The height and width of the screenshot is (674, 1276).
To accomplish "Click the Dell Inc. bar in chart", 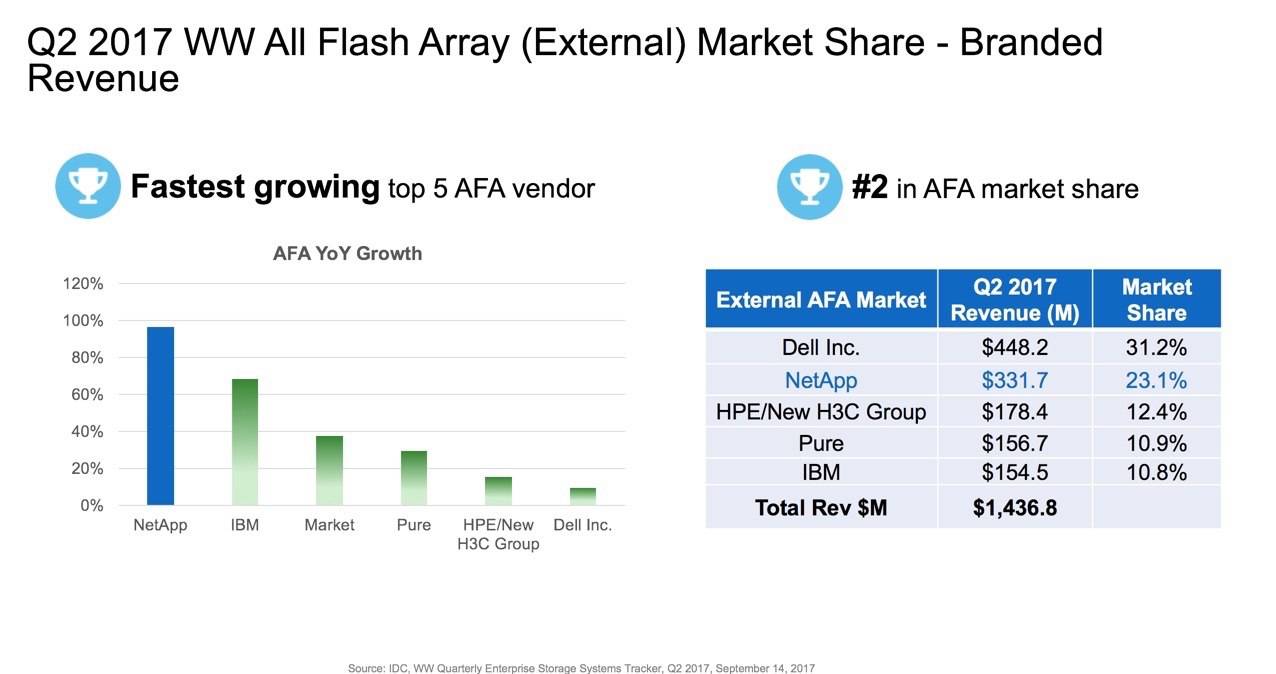I will [583, 496].
